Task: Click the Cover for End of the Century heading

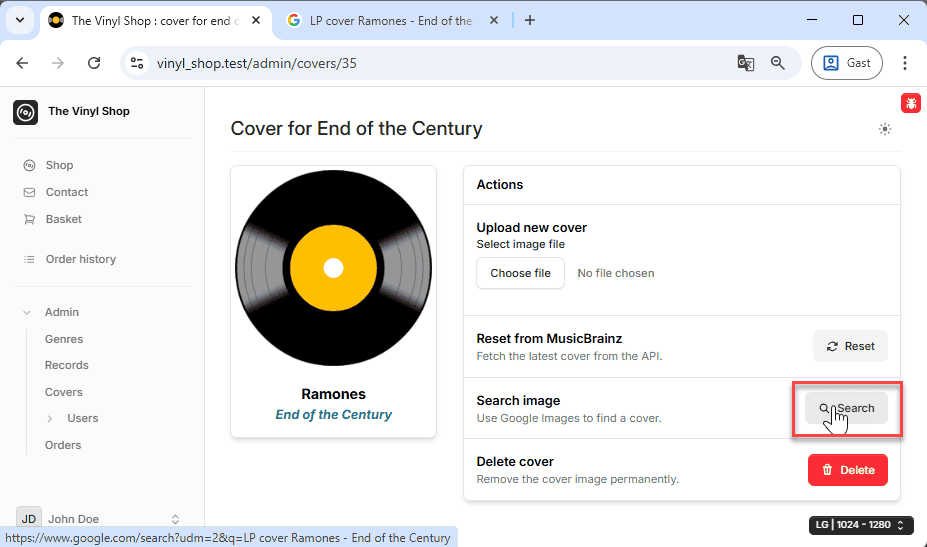Action: [x=356, y=128]
